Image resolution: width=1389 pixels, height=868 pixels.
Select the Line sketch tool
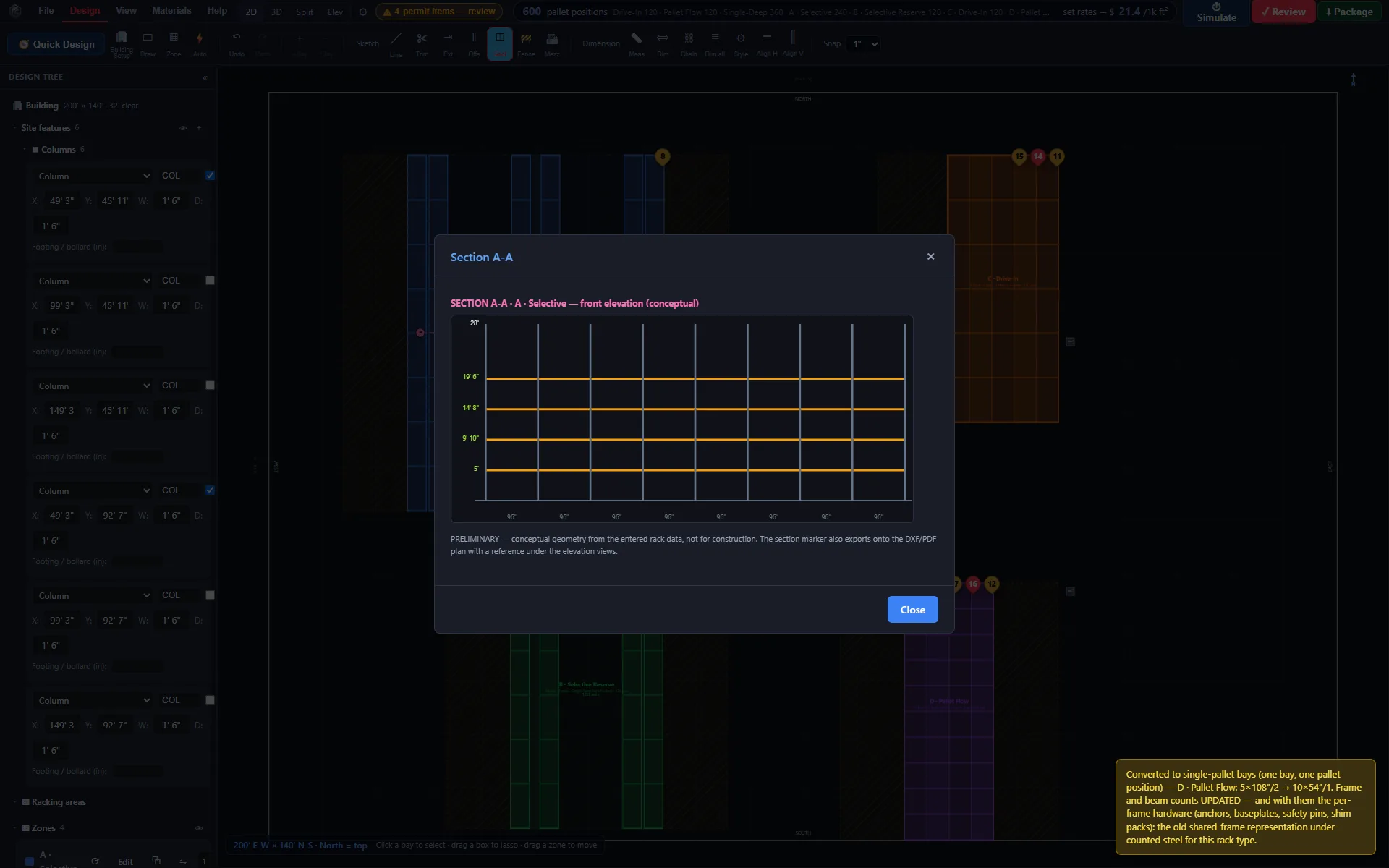pos(396,43)
